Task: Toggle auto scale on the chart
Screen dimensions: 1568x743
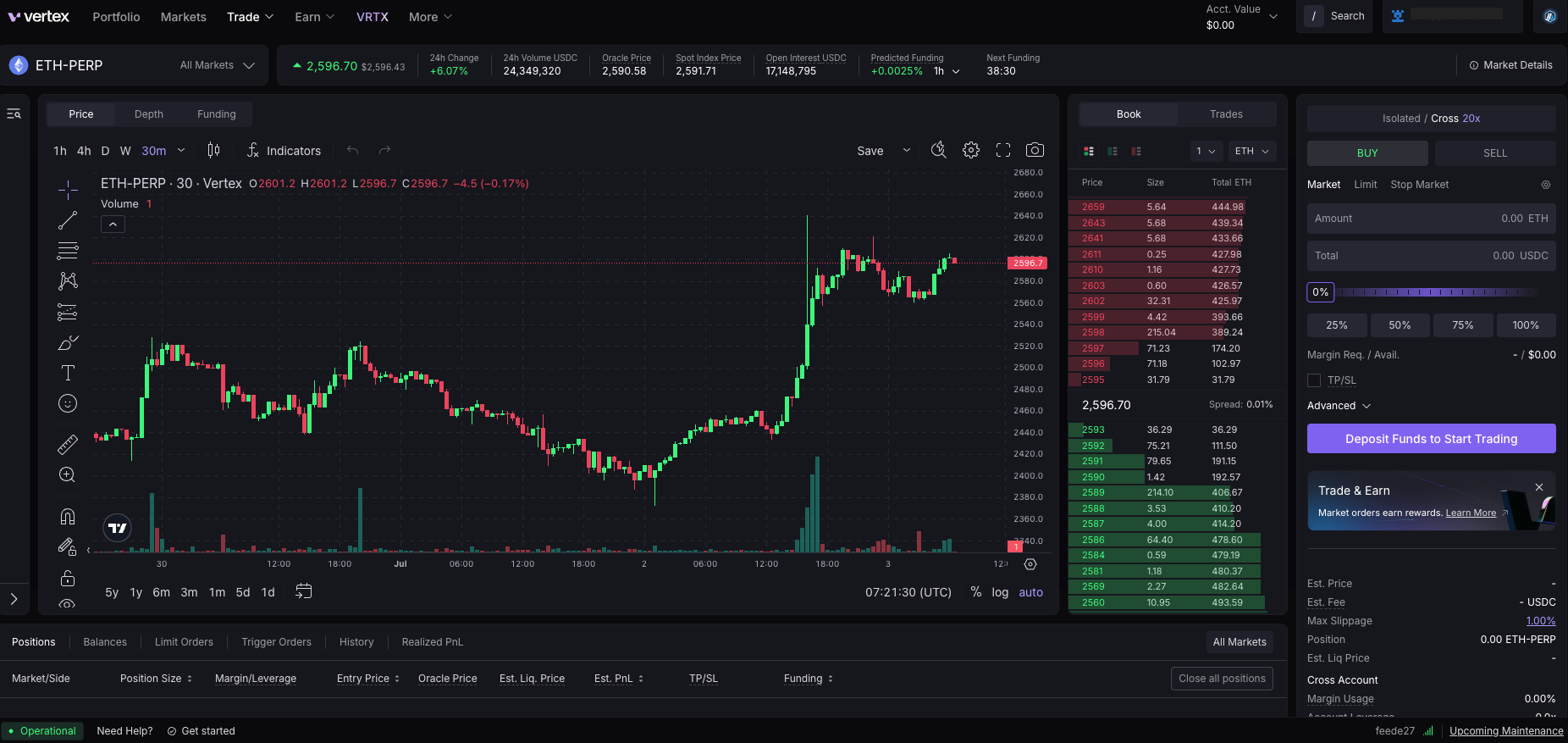Action: click(x=1030, y=592)
